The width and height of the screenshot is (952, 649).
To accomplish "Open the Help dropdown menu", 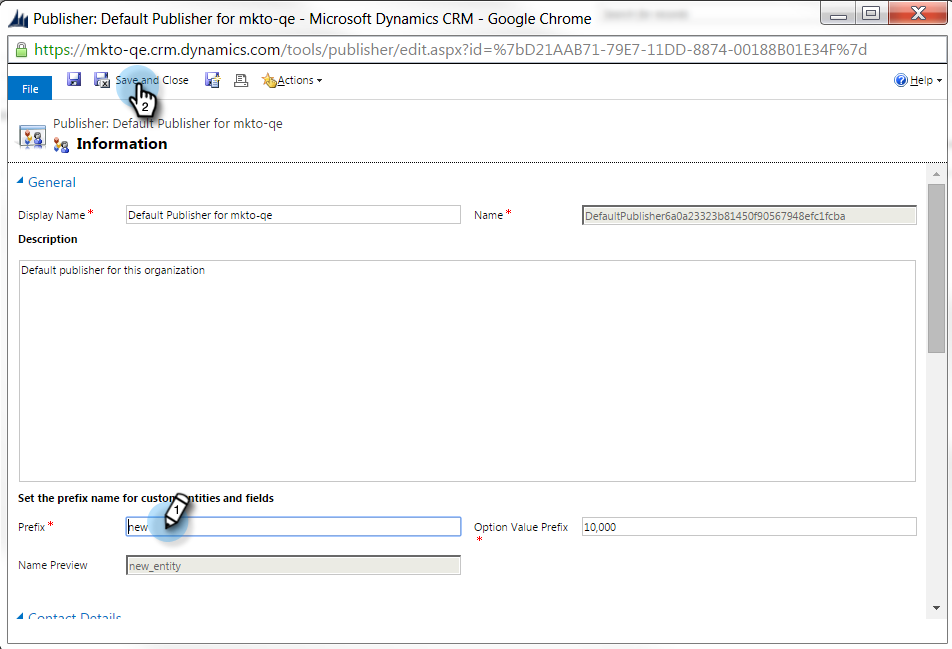I will coord(917,80).
